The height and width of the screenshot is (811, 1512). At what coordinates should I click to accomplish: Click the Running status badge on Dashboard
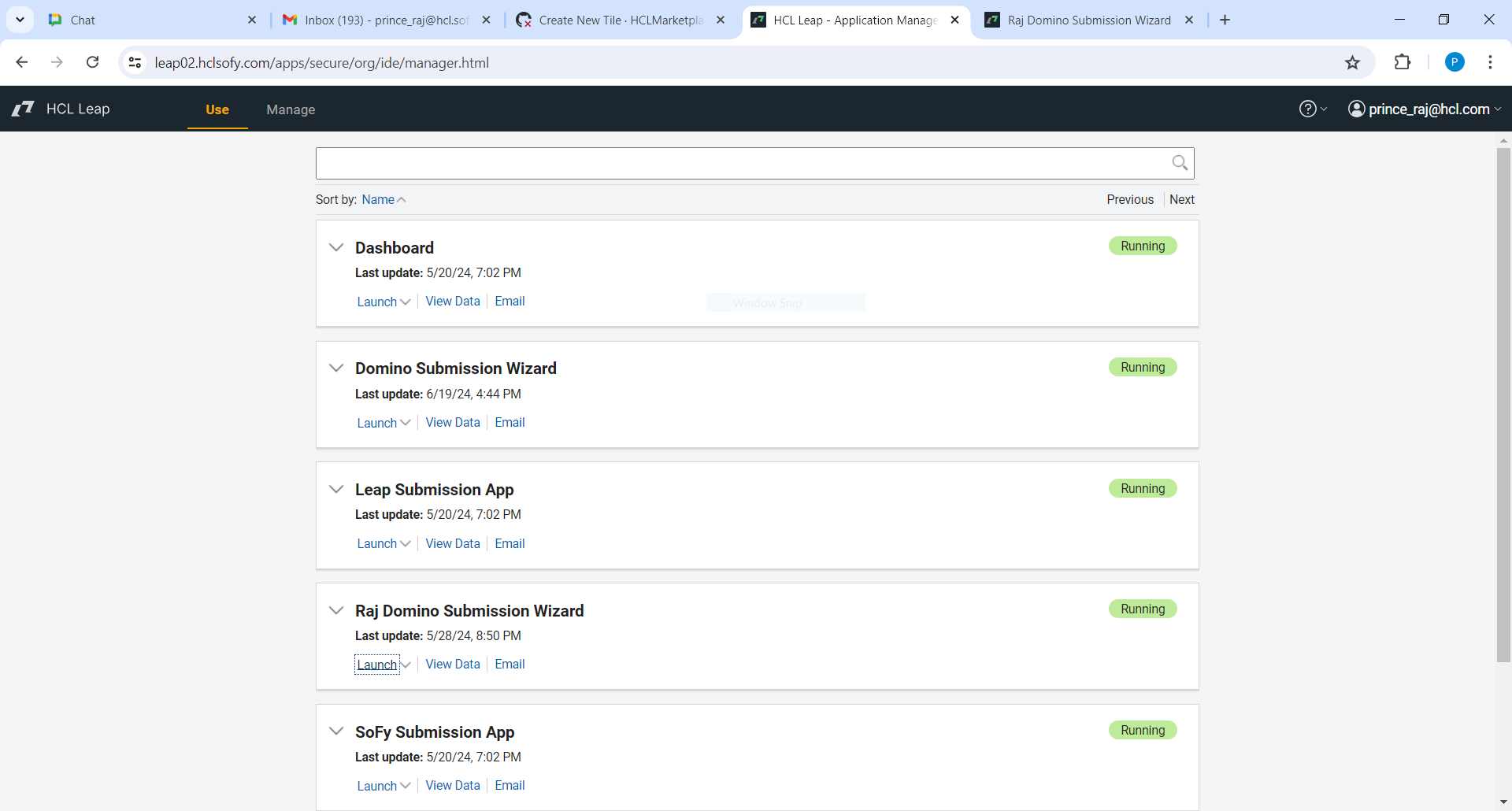pos(1143,246)
